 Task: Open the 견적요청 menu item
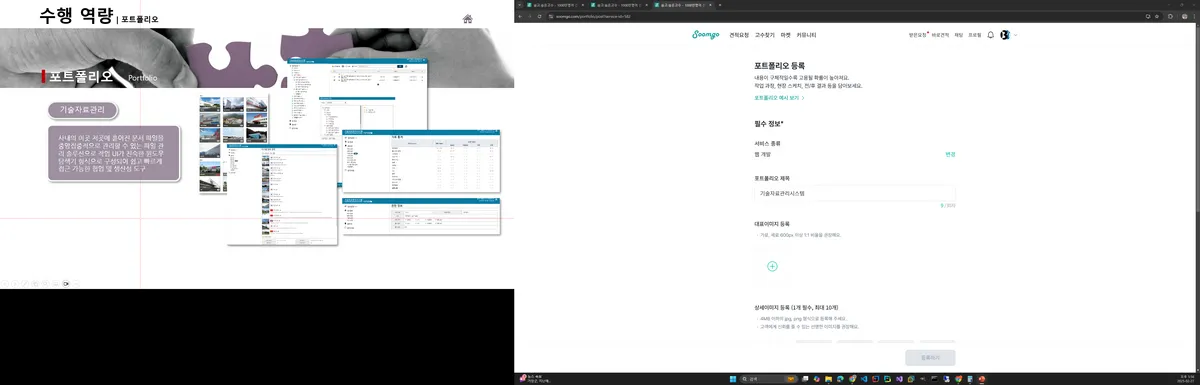coord(740,35)
